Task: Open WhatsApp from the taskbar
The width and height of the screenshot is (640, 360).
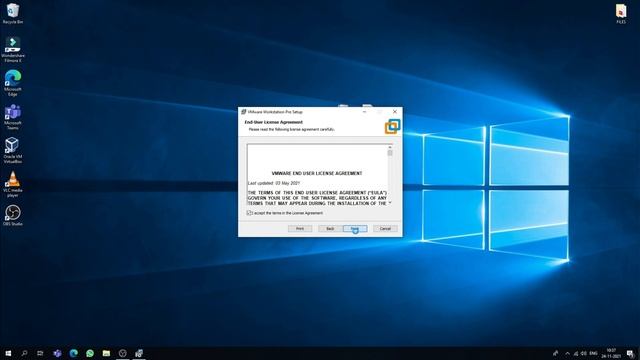Action: [90, 353]
